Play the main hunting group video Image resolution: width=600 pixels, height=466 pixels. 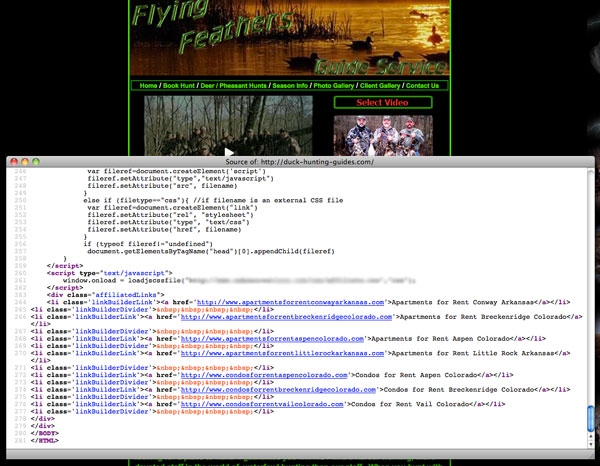coord(228,152)
